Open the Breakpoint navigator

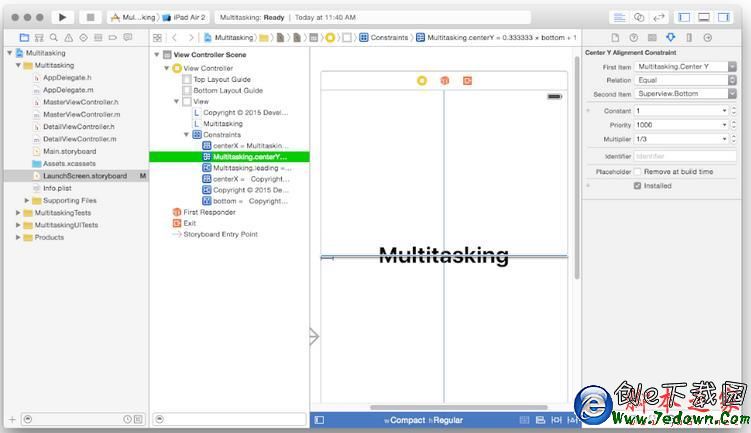pyautogui.click(x=113, y=37)
